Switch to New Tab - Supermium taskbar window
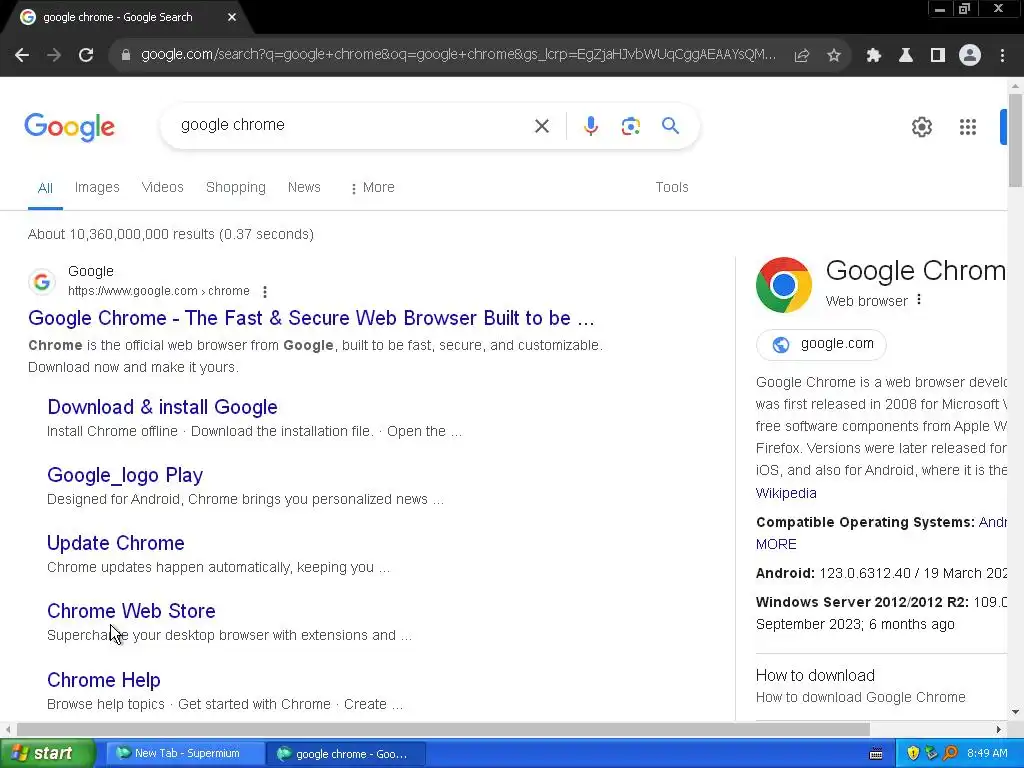This screenshot has height=768, width=1024. pyautogui.click(x=185, y=754)
